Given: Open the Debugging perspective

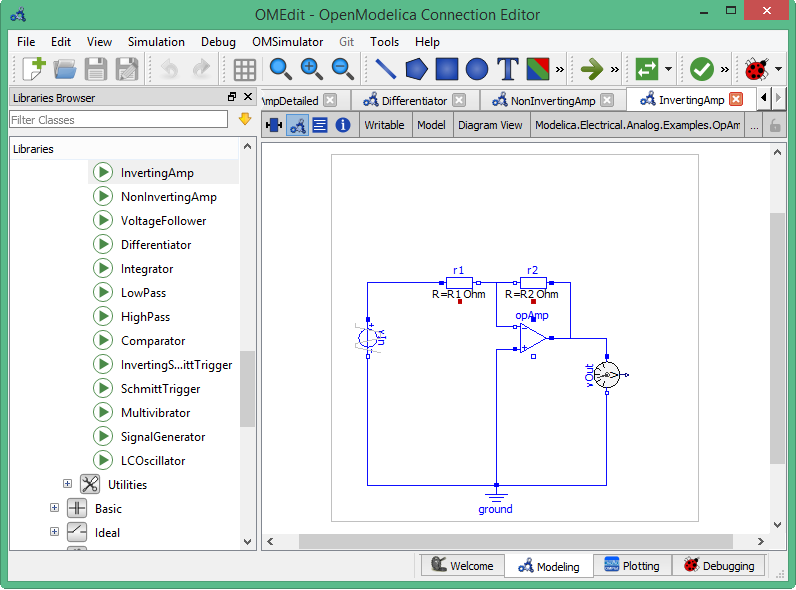Looking at the screenshot, I should (x=718, y=565).
